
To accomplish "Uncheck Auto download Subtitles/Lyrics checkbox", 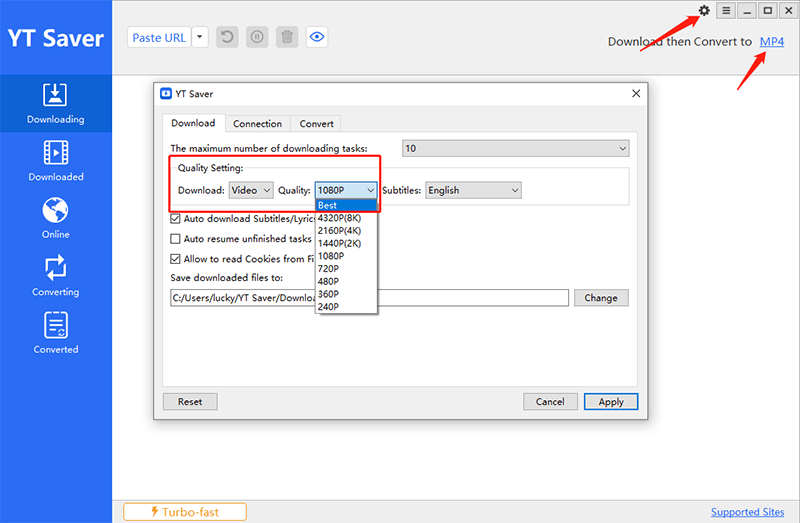I will [175, 219].
